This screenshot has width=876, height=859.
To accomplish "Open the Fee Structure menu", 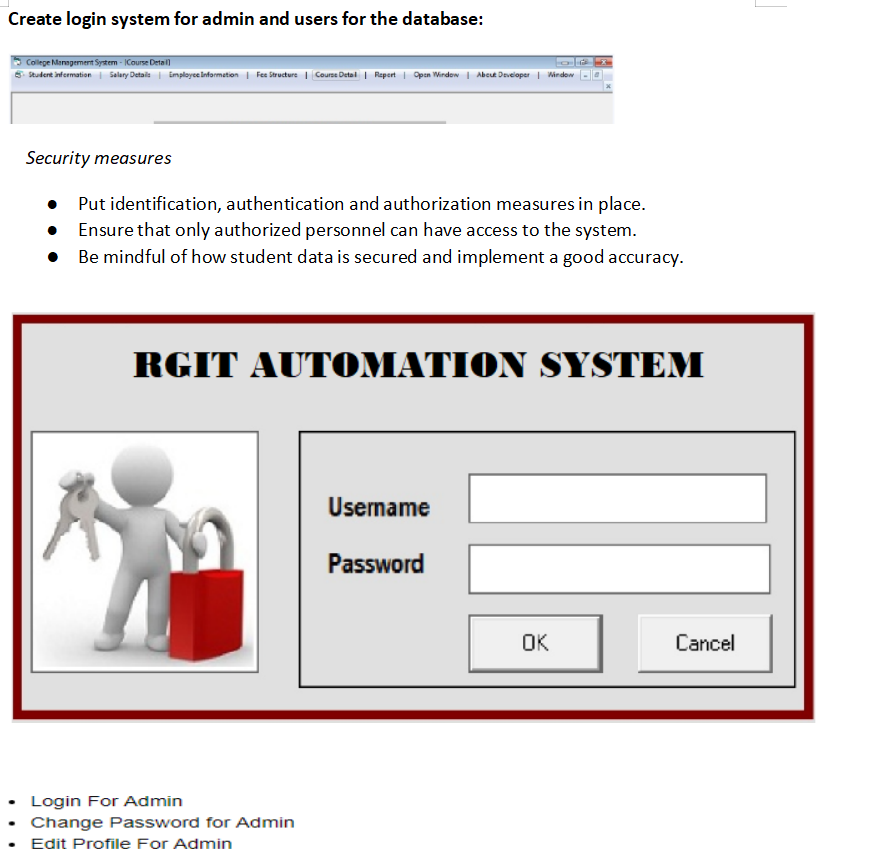I will click(277, 75).
